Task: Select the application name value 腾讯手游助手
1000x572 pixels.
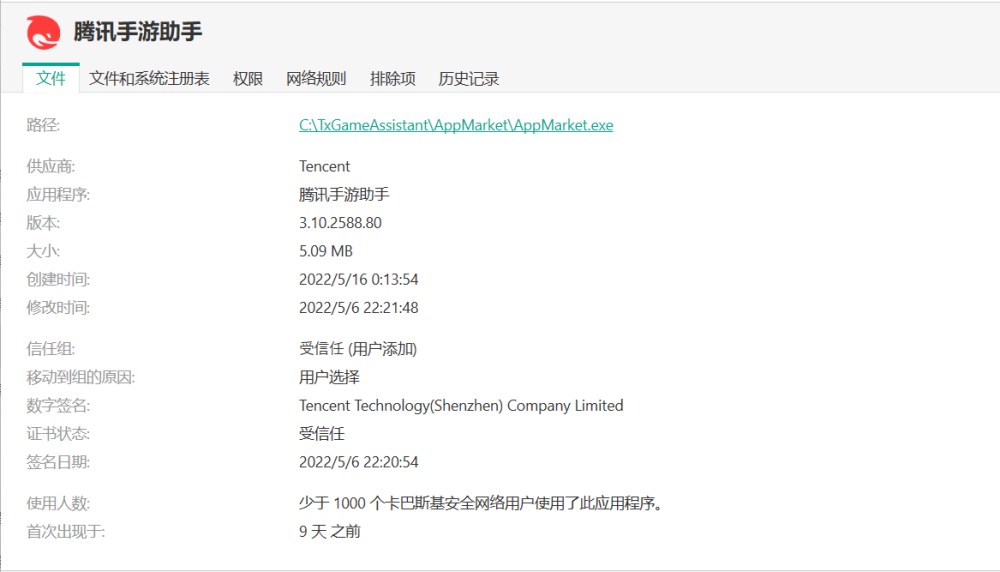Action: pyautogui.click(x=344, y=194)
